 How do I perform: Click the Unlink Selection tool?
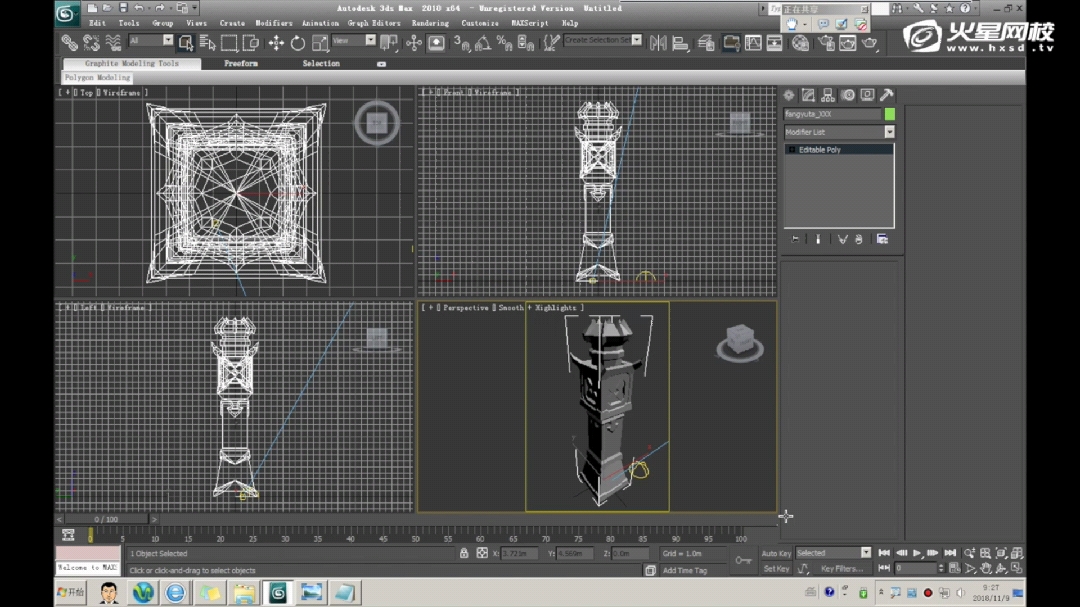pos(91,43)
